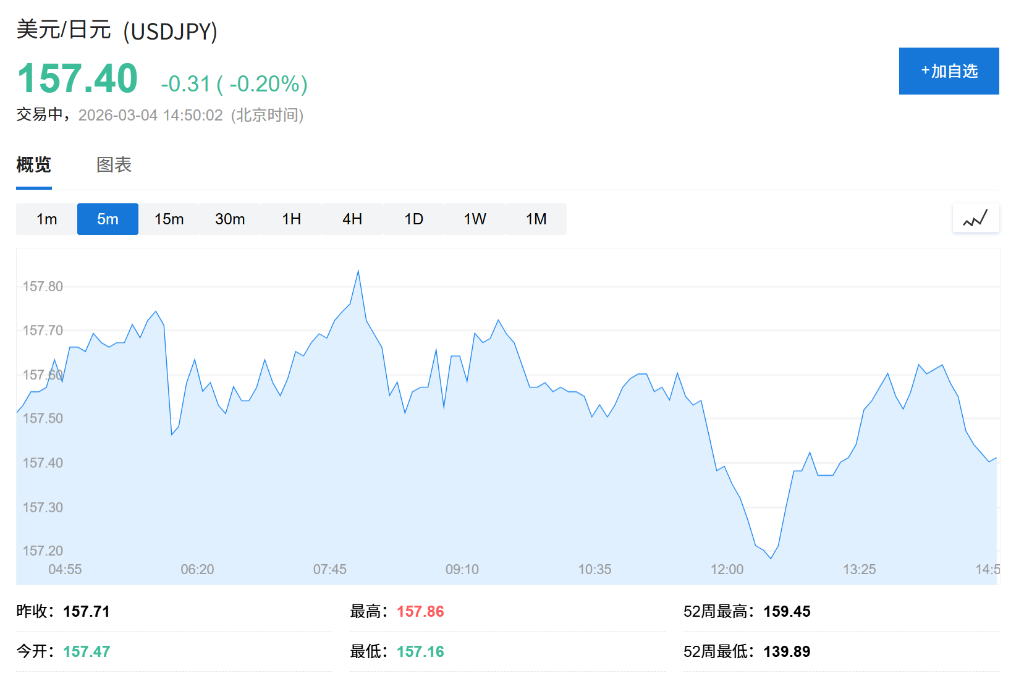
Task: Click the 06:20 time axis label
Action: (197, 569)
